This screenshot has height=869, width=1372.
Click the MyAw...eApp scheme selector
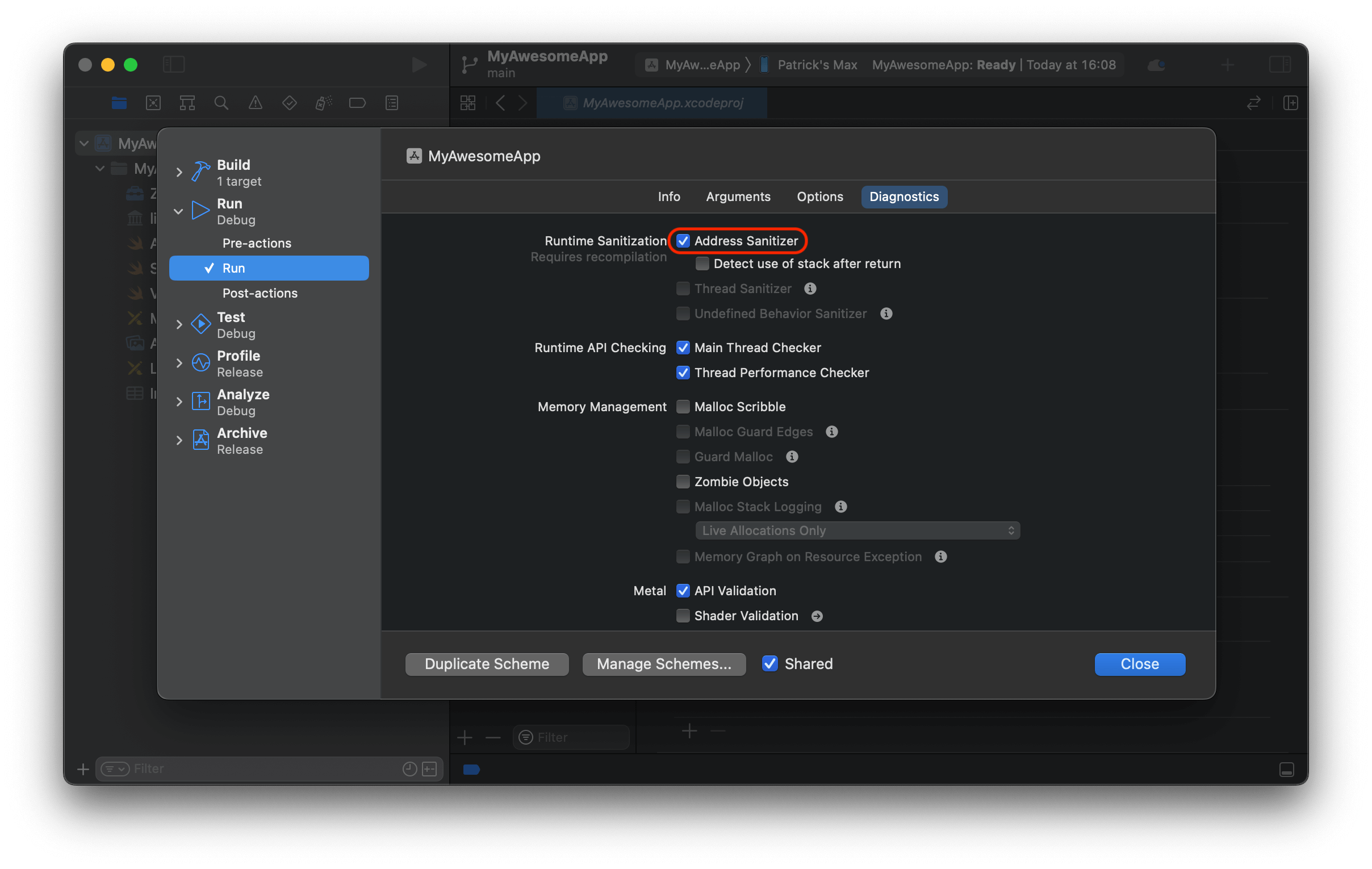[x=692, y=65]
